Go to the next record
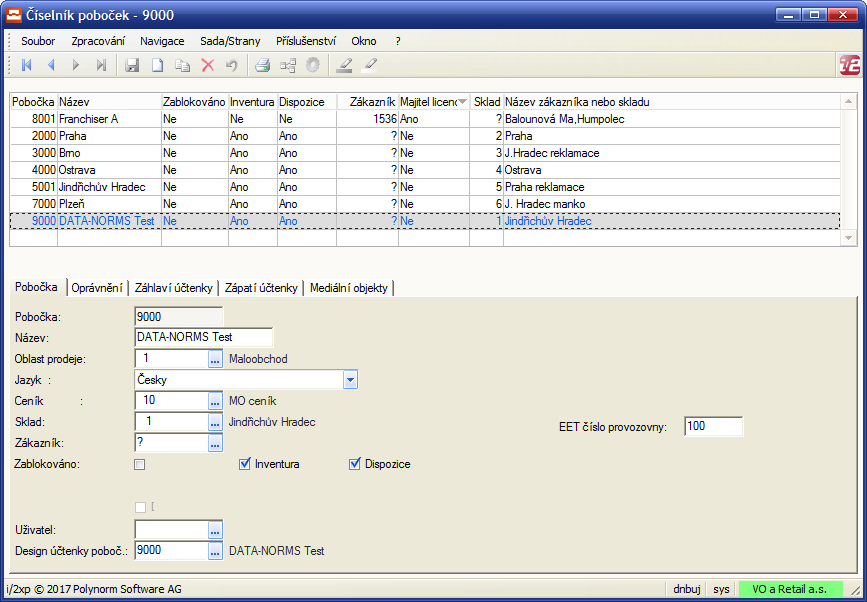867x602 pixels. [x=76, y=65]
